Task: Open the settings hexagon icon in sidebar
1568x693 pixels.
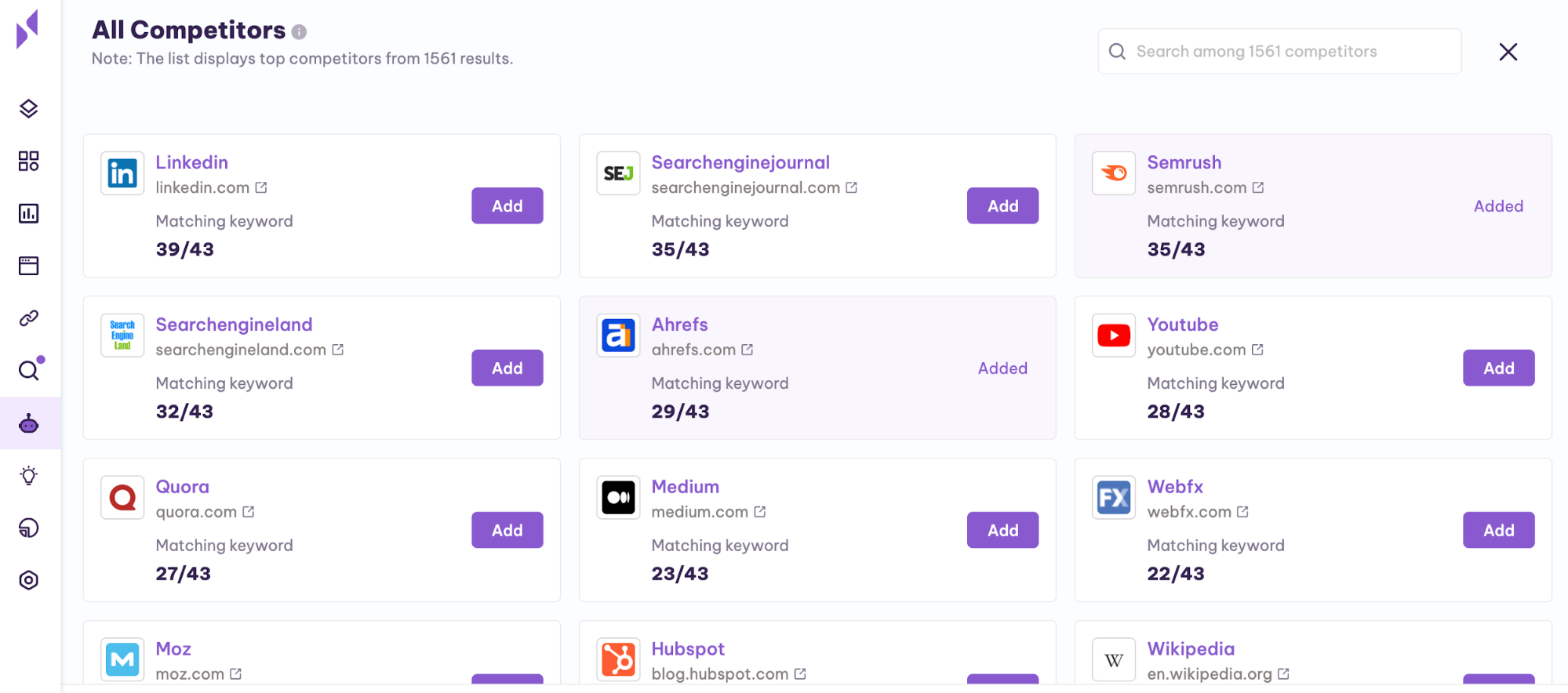Action: coord(29,580)
